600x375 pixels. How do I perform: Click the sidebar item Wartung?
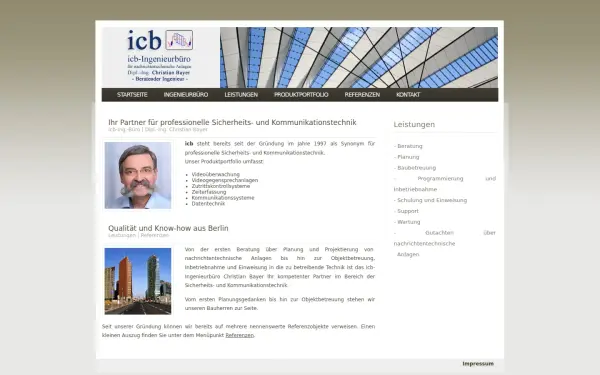[x=407, y=222]
